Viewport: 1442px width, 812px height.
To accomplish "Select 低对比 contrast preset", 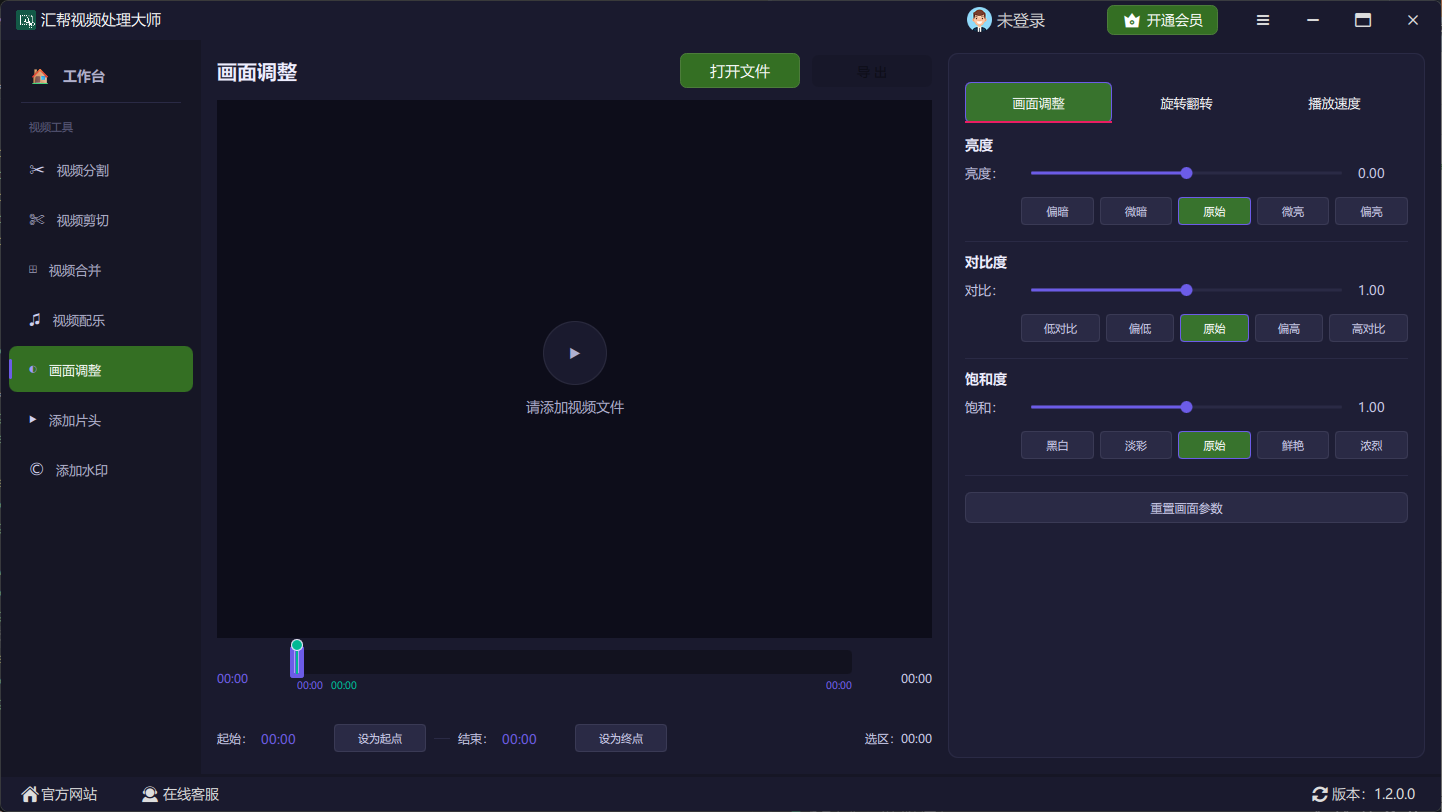I will pyautogui.click(x=1060, y=328).
